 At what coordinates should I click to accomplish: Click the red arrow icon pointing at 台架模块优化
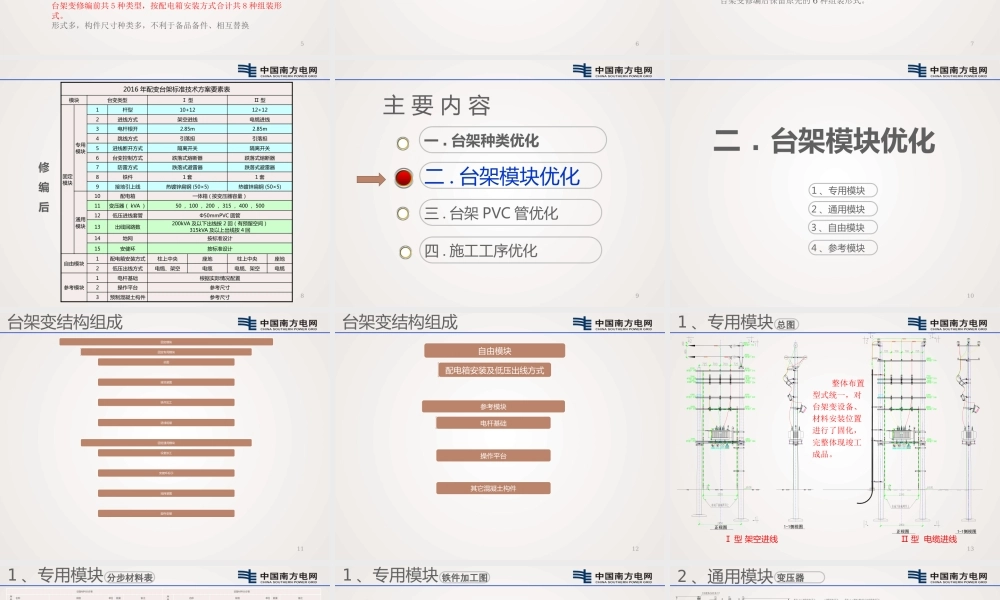click(x=371, y=177)
